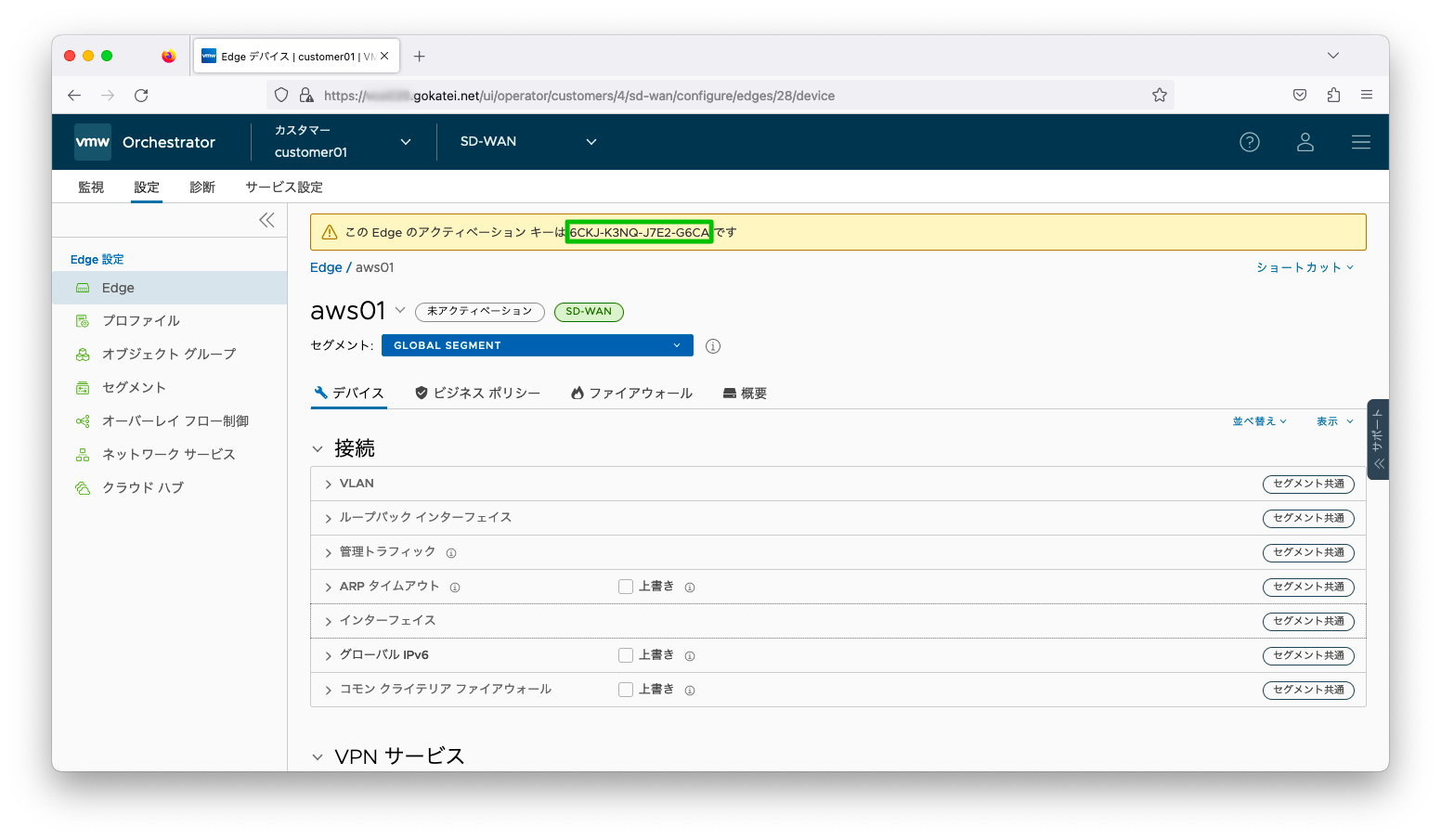The image size is (1441, 840).
Task: Open the Pocket save icon in Firefox
Action: [1300, 95]
